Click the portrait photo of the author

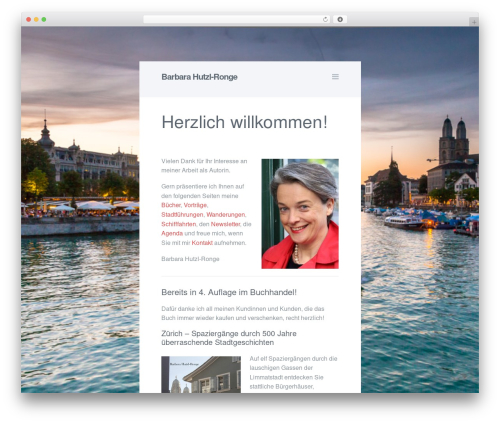(300, 214)
